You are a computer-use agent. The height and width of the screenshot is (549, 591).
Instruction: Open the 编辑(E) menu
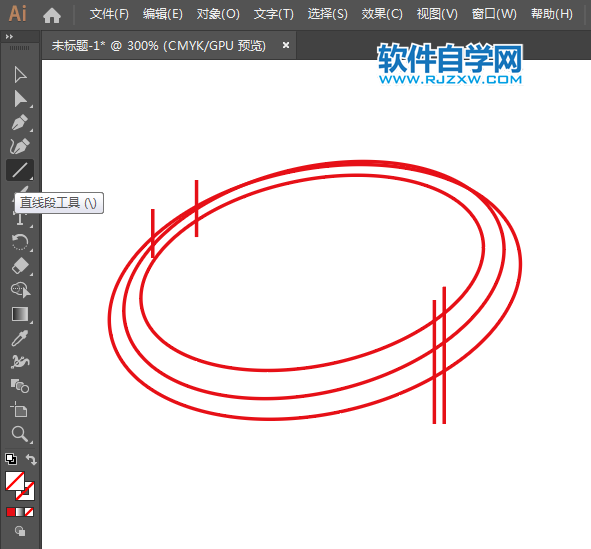(163, 14)
